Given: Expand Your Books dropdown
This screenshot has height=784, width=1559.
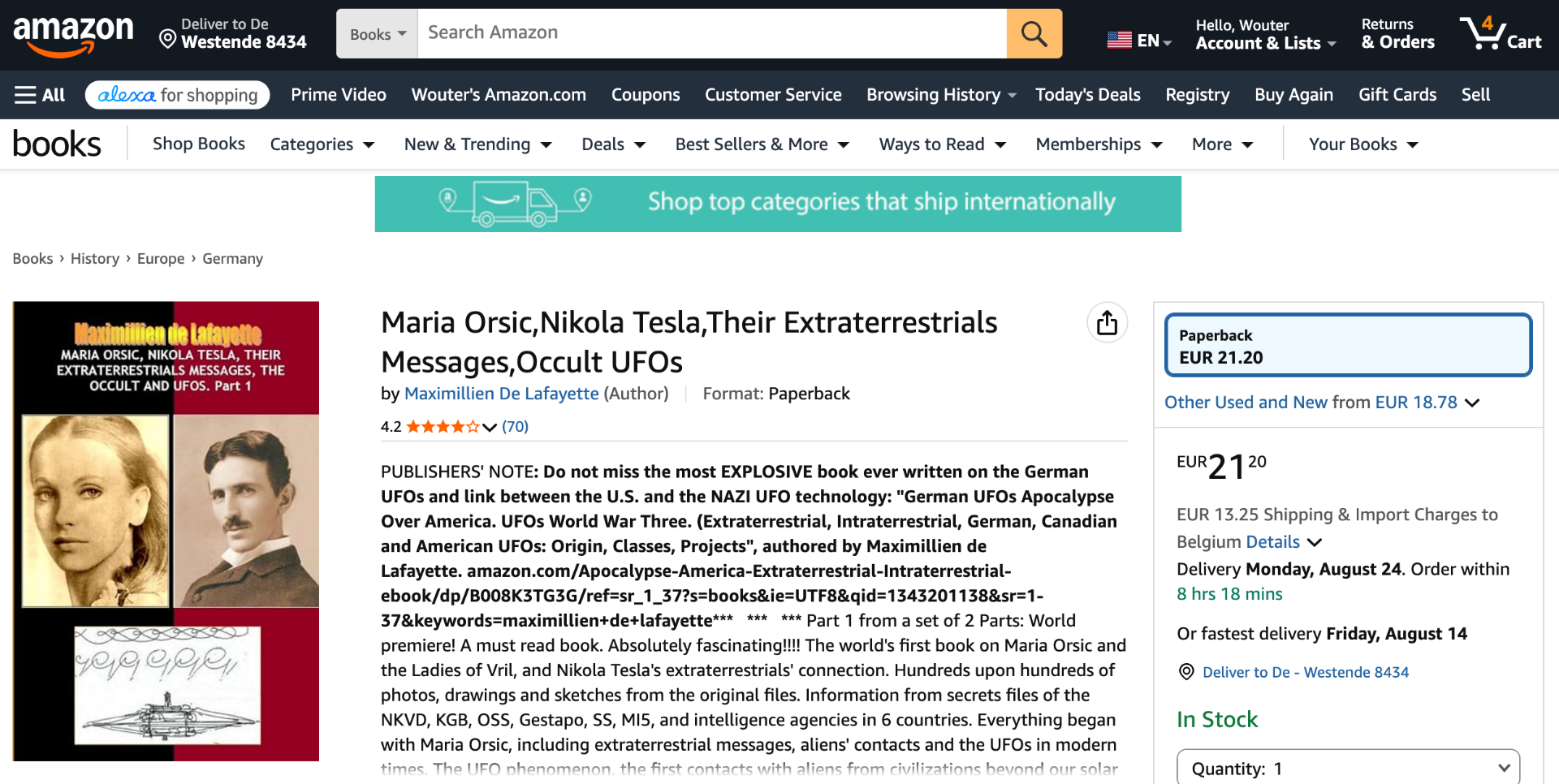Looking at the screenshot, I should click(x=1363, y=144).
